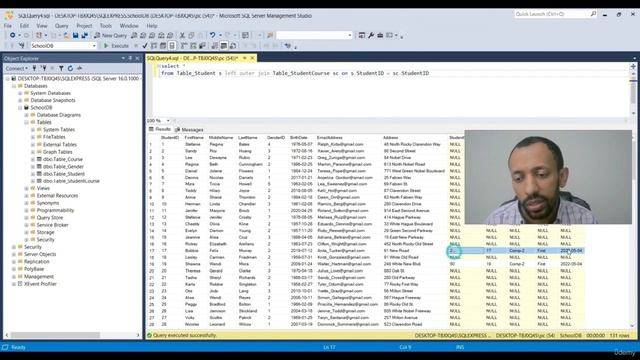640x360 pixels.
Task: Expand the System Databases node
Action: [x=20, y=93]
